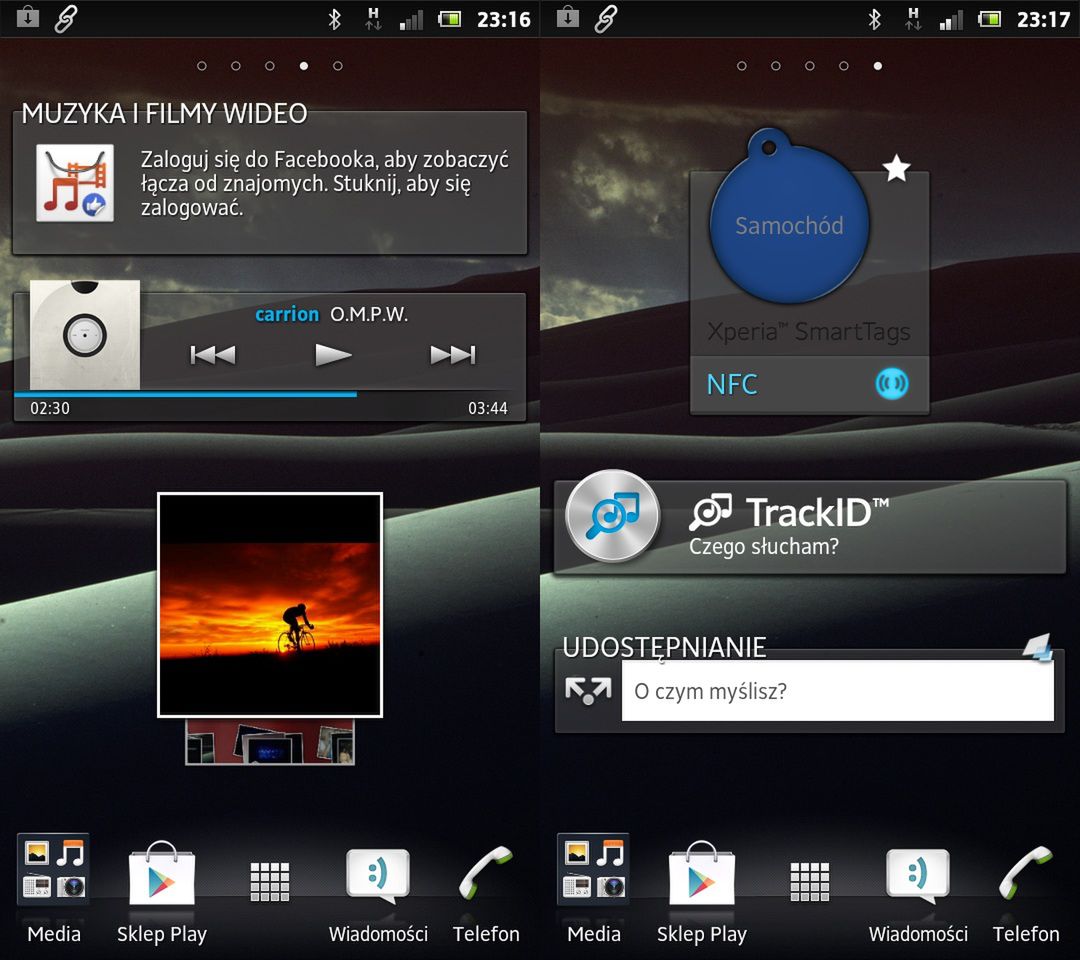Skip to next track in music widget
The height and width of the screenshot is (960, 1080).
(x=453, y=355)
